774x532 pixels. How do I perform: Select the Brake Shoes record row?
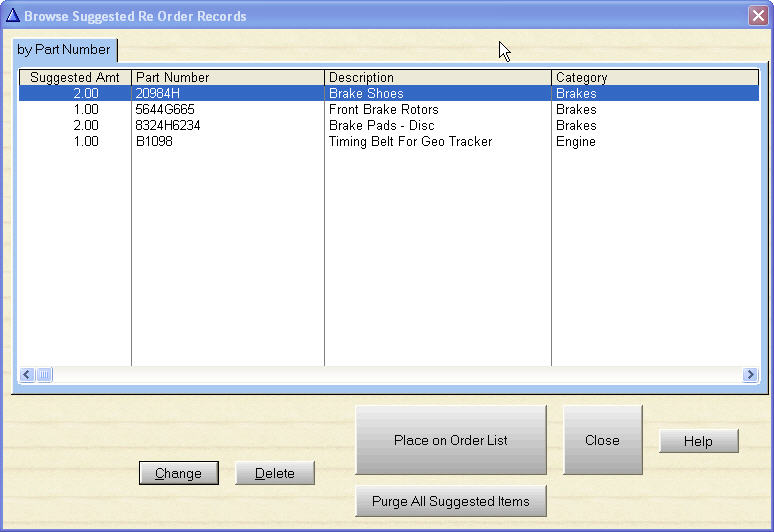pyautogui.click(x=366, y=93)
